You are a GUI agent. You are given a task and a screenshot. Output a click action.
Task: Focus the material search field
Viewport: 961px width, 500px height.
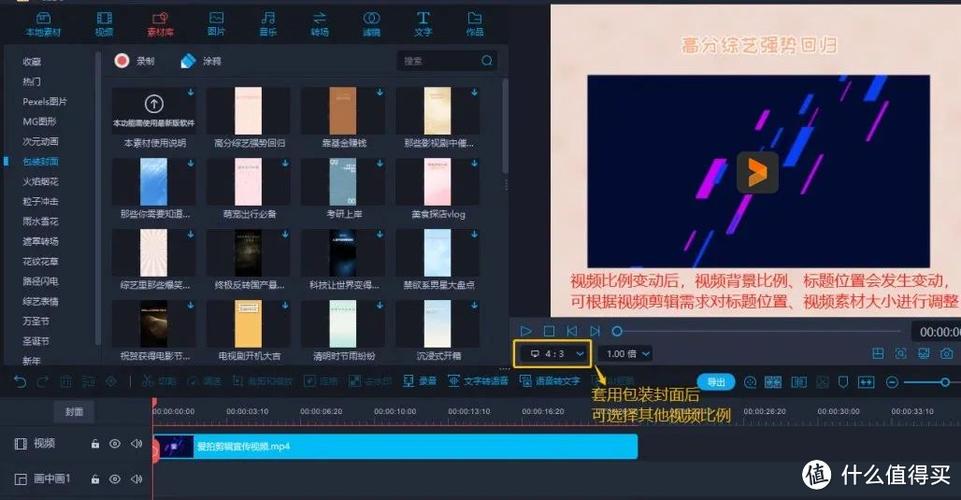click(x=446, y=61)
